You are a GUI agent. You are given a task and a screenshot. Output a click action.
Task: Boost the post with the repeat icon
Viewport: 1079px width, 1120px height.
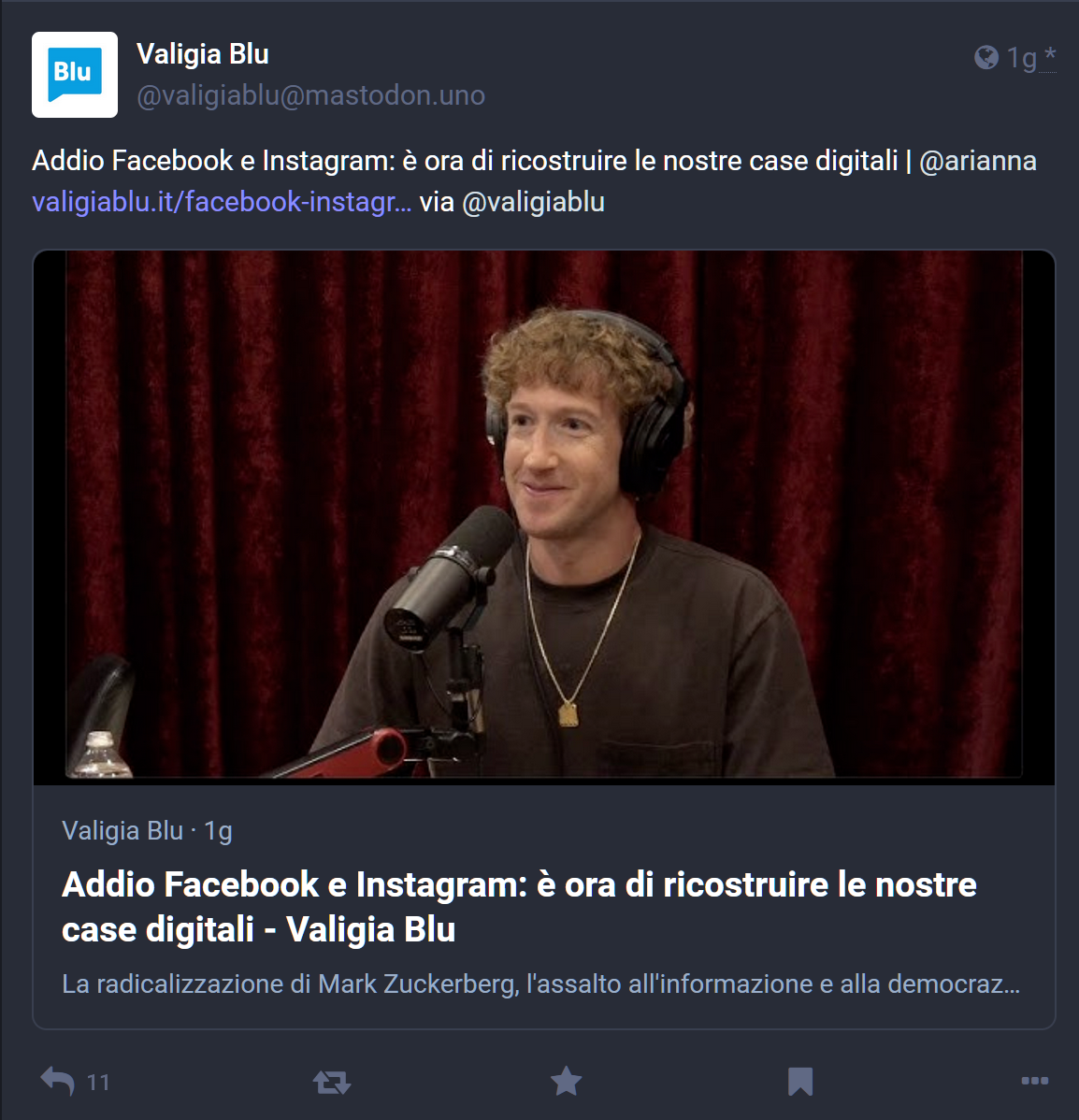332,1082
